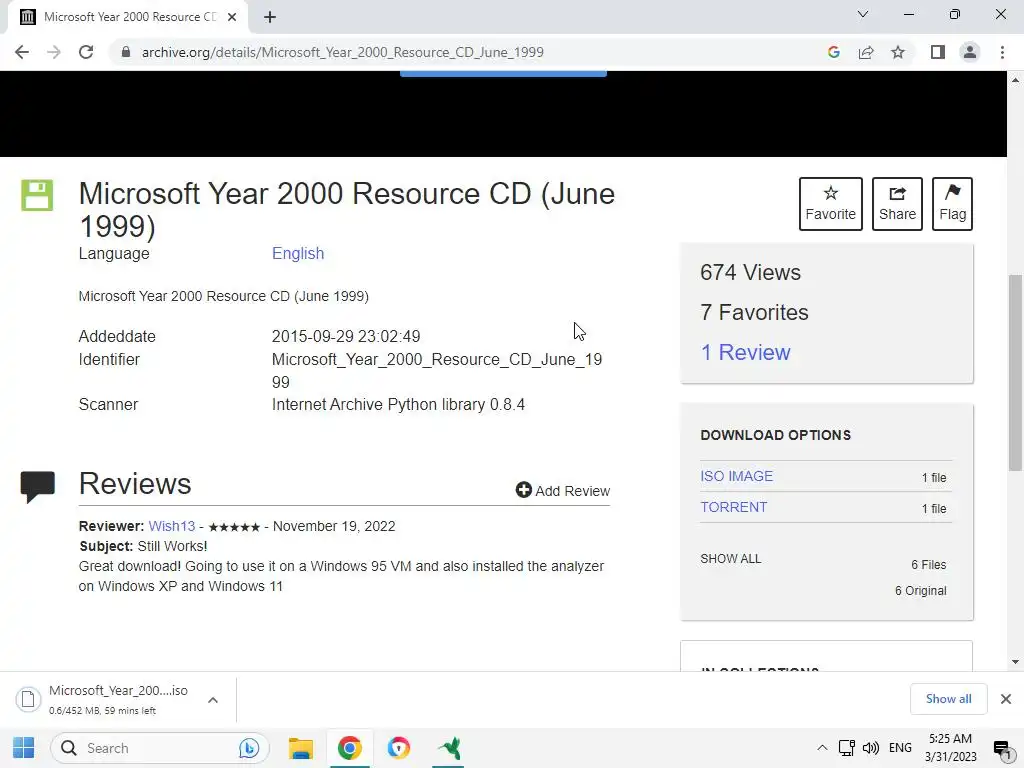Open Chrome profile menu
The width and height of the screenshot is (1024, 768).
[970, 52]
